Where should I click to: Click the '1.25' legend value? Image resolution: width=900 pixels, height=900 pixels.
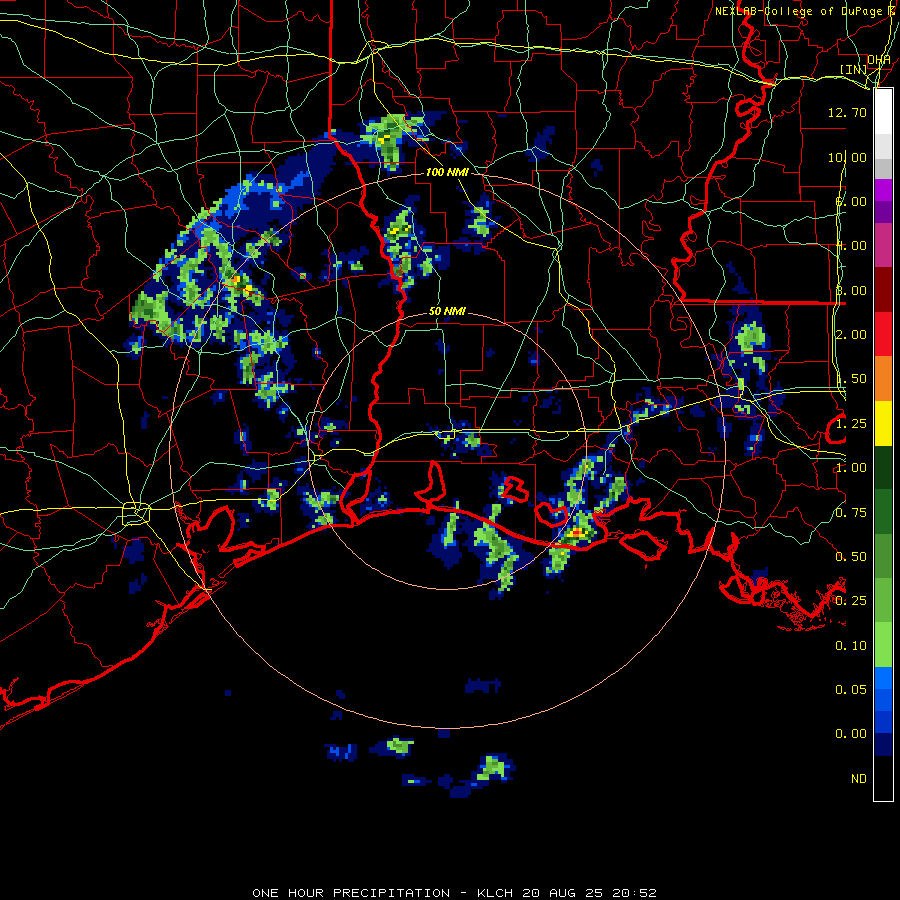(851, 424)
